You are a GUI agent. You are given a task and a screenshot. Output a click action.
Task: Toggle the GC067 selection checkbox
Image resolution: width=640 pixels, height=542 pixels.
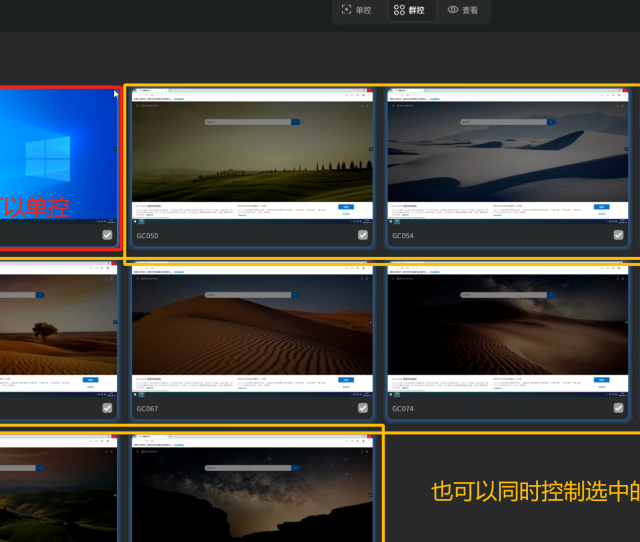(363, 408)
